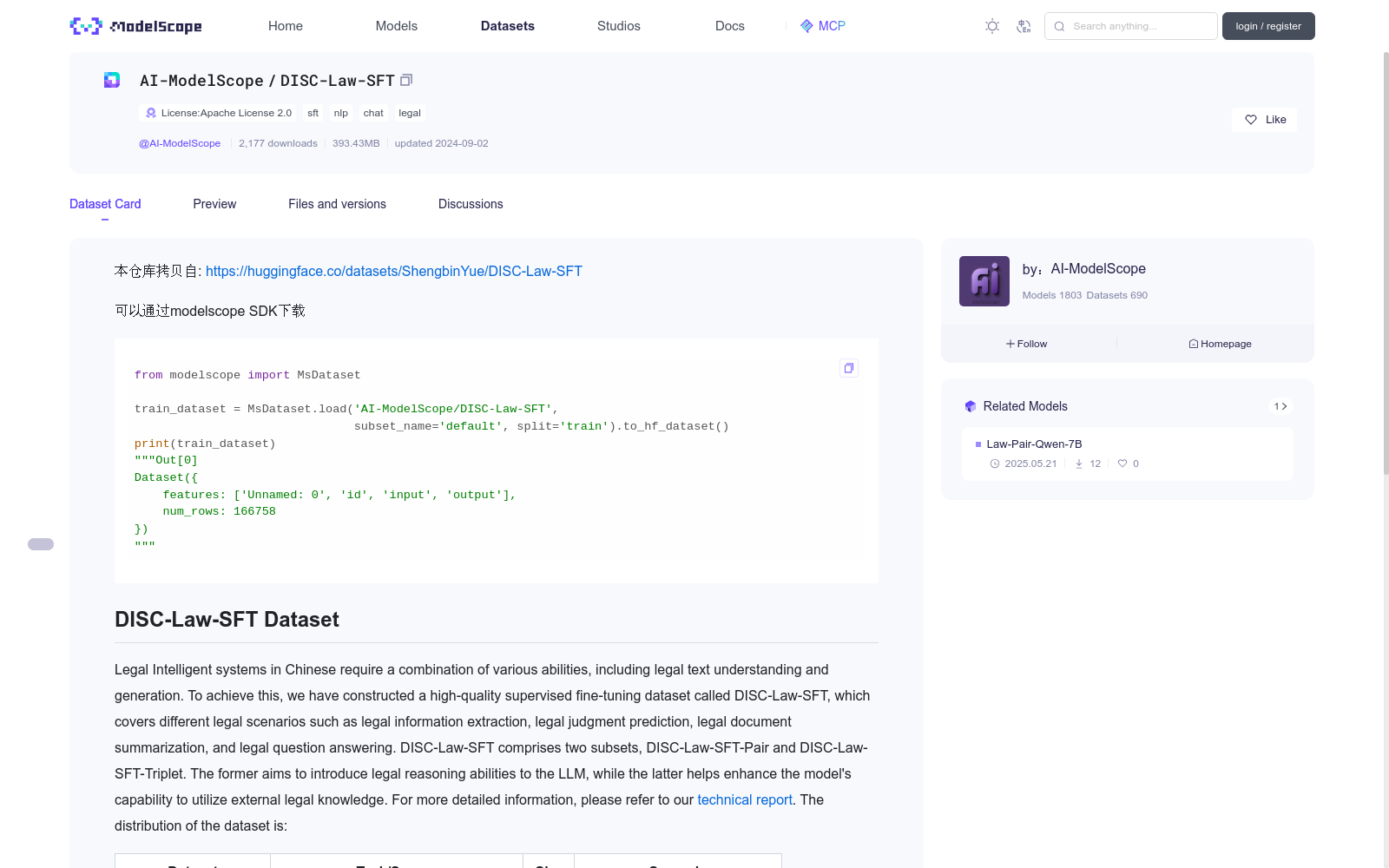
Task: Go to next page of Related Models
Action: click(1285, 406)
